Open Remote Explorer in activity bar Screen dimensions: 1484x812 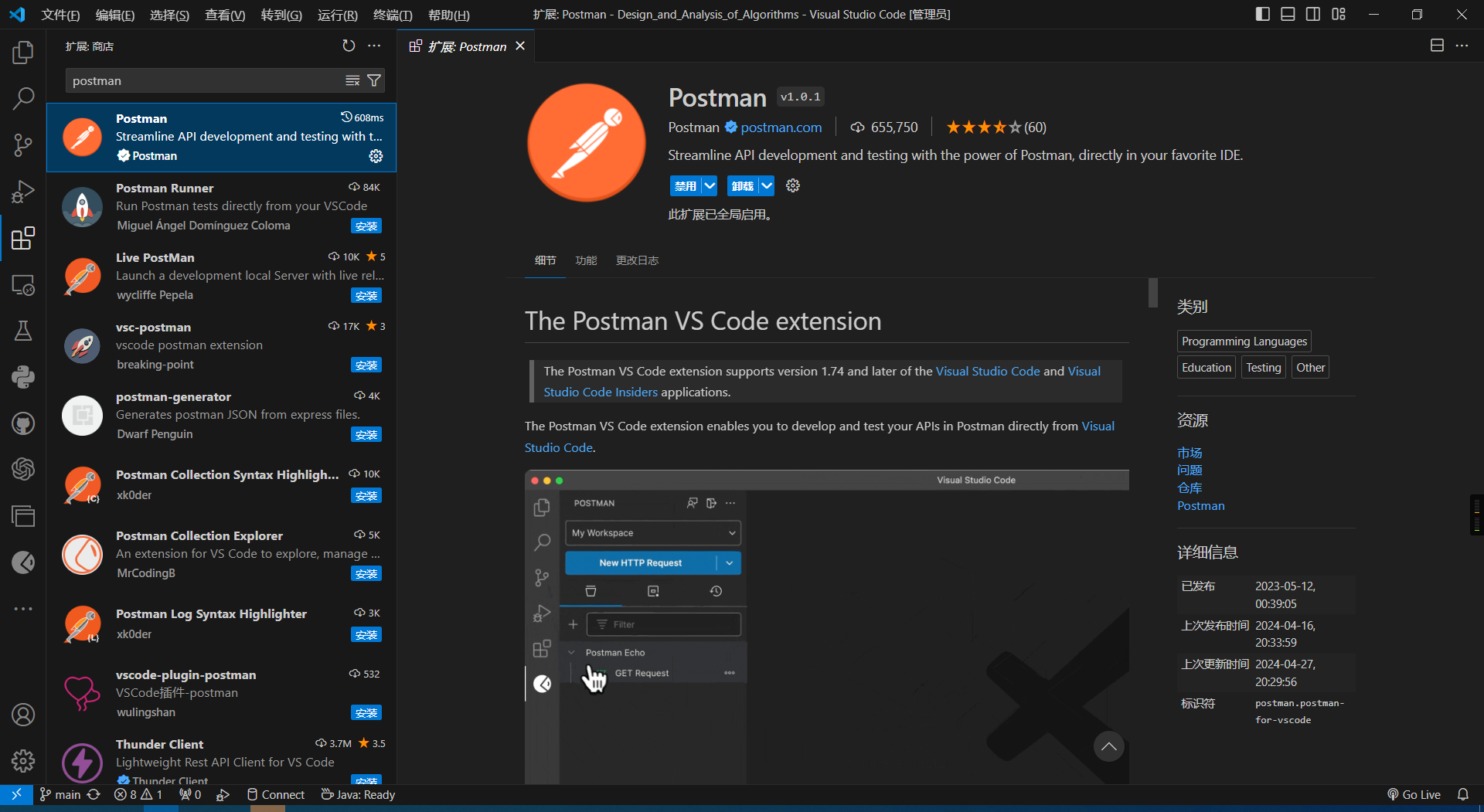click(23, 284)
